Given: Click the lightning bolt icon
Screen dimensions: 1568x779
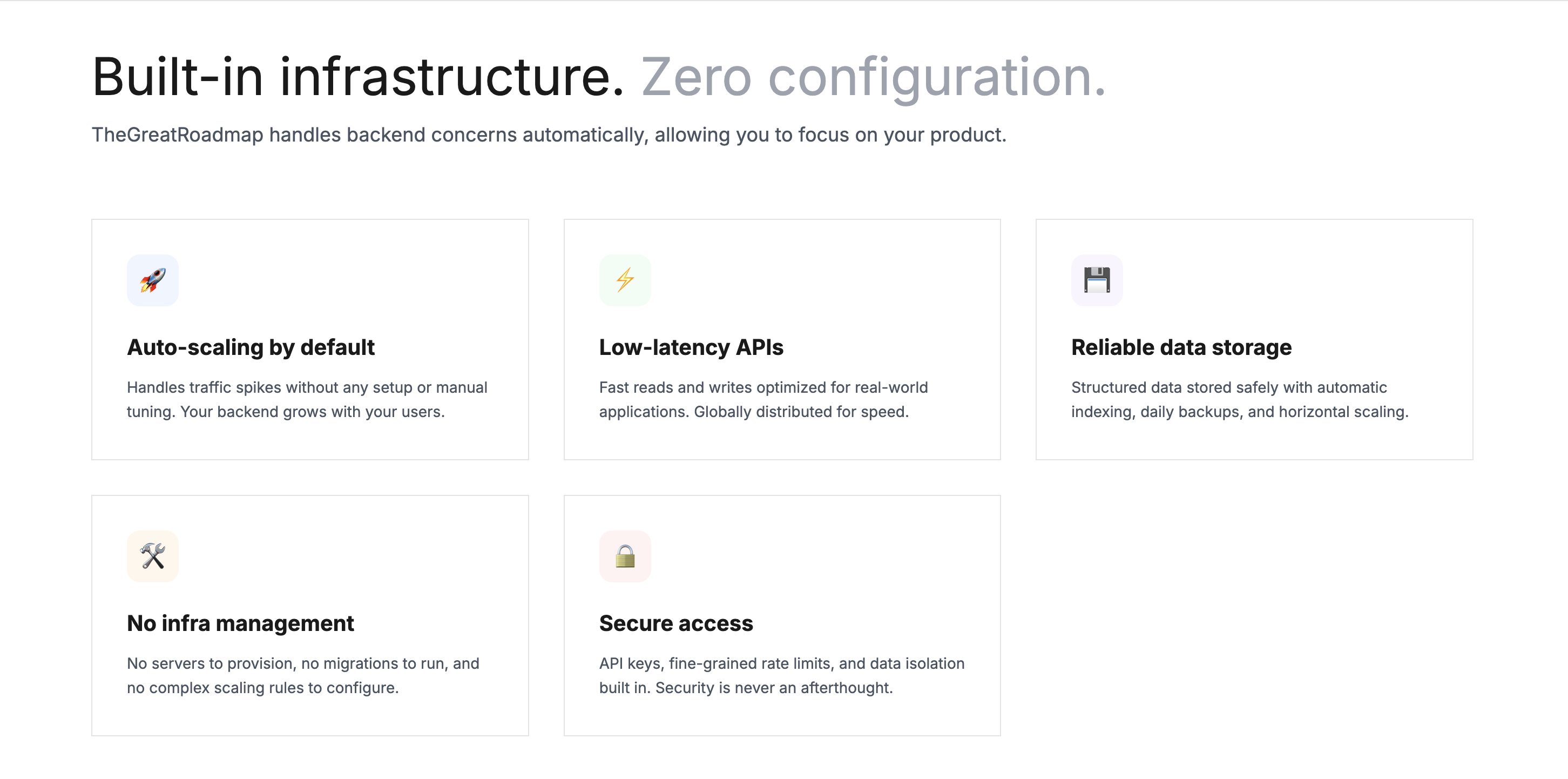Looking at the screenshot, I should point(625,280).
